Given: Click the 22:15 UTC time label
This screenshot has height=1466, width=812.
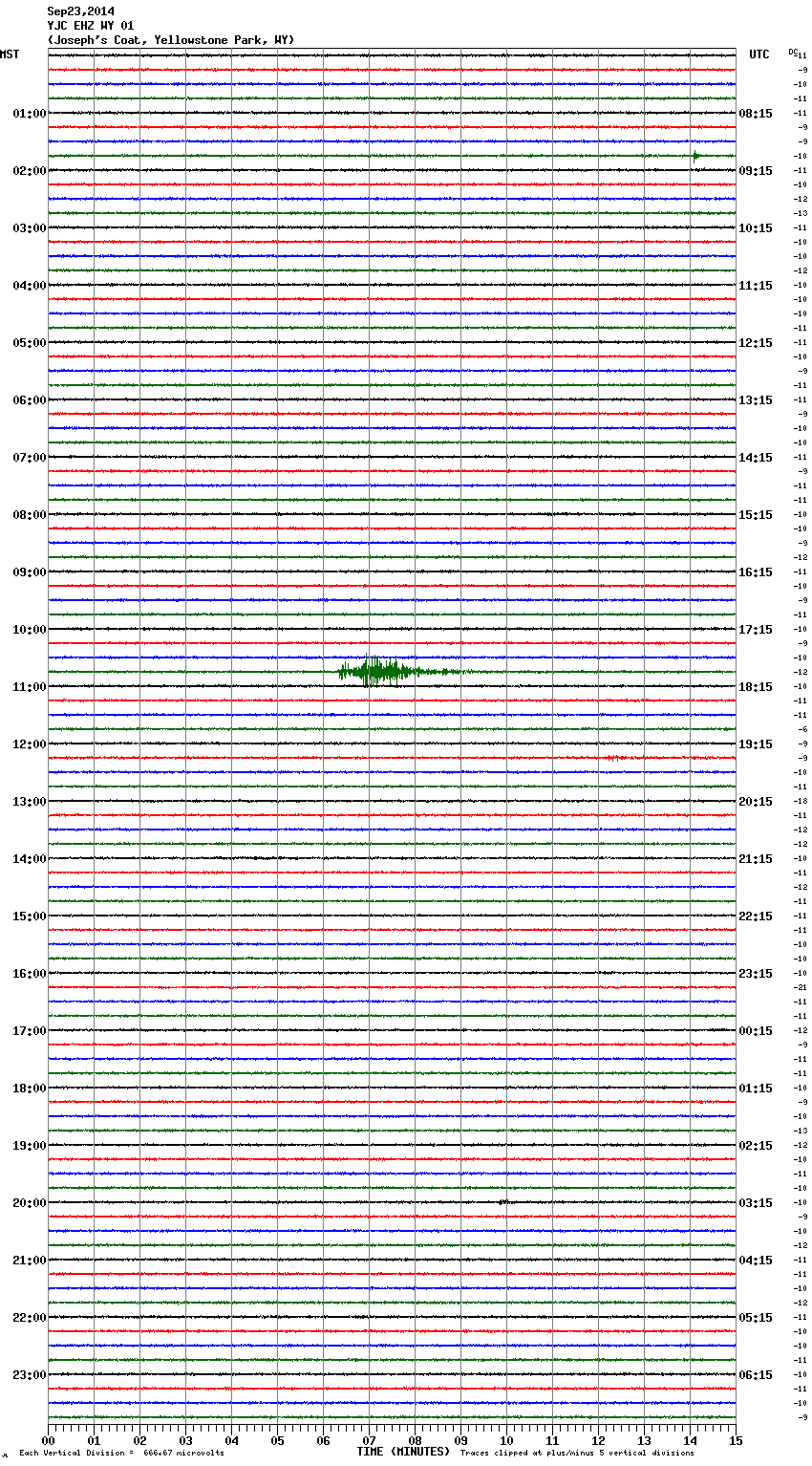Looking at the screenshot, I should point(756,916).
